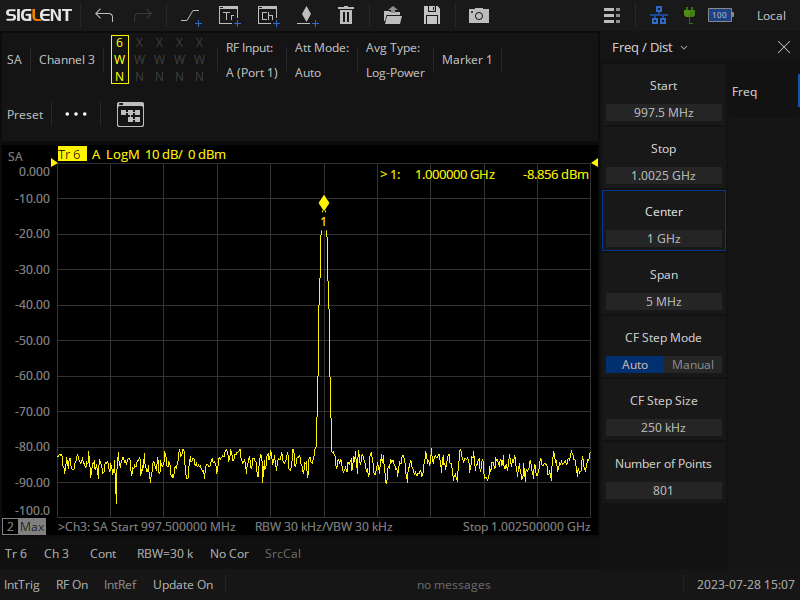Add a new measurement step icon
The width and height of the screenshot is (800, 600).
coord(191,16)
